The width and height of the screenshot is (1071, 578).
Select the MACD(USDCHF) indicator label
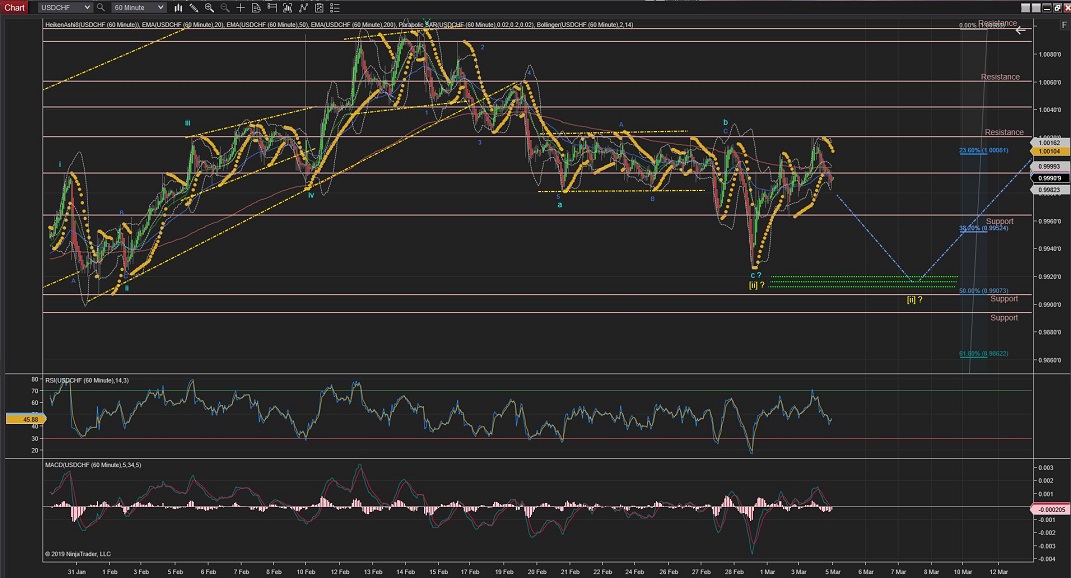[93, 465]
